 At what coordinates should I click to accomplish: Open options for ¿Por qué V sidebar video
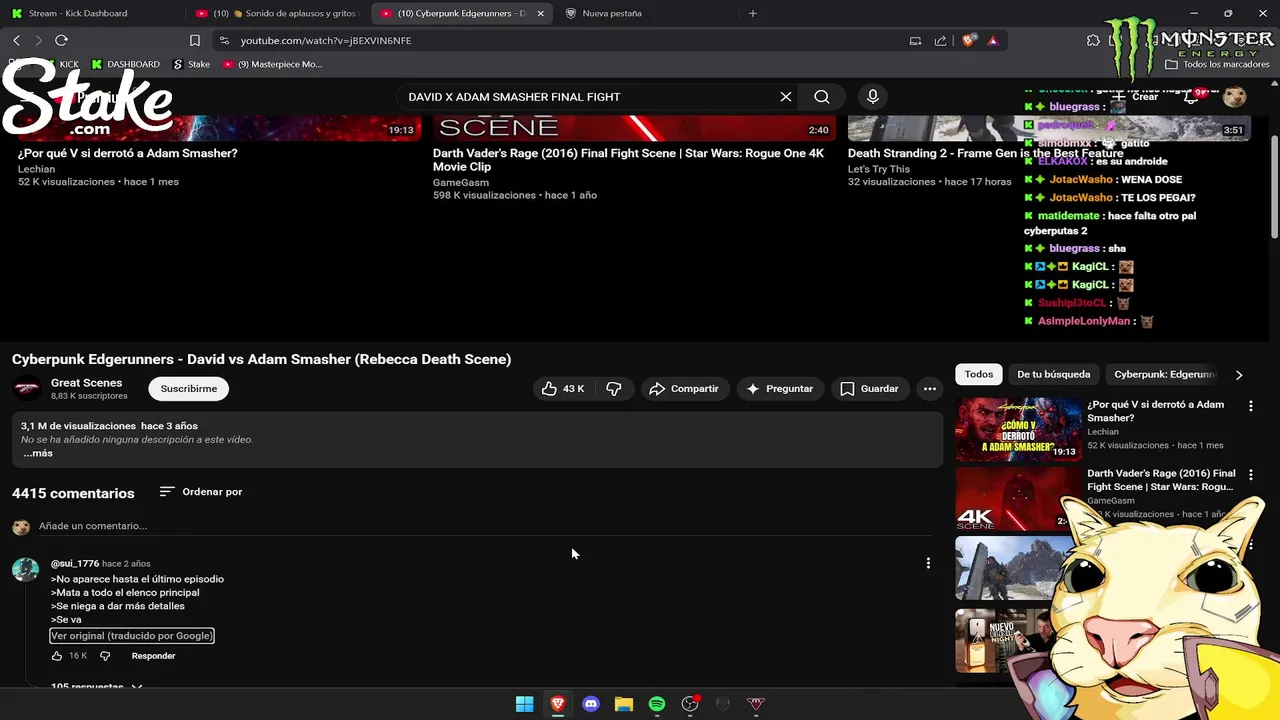(x=1250, y=406)
